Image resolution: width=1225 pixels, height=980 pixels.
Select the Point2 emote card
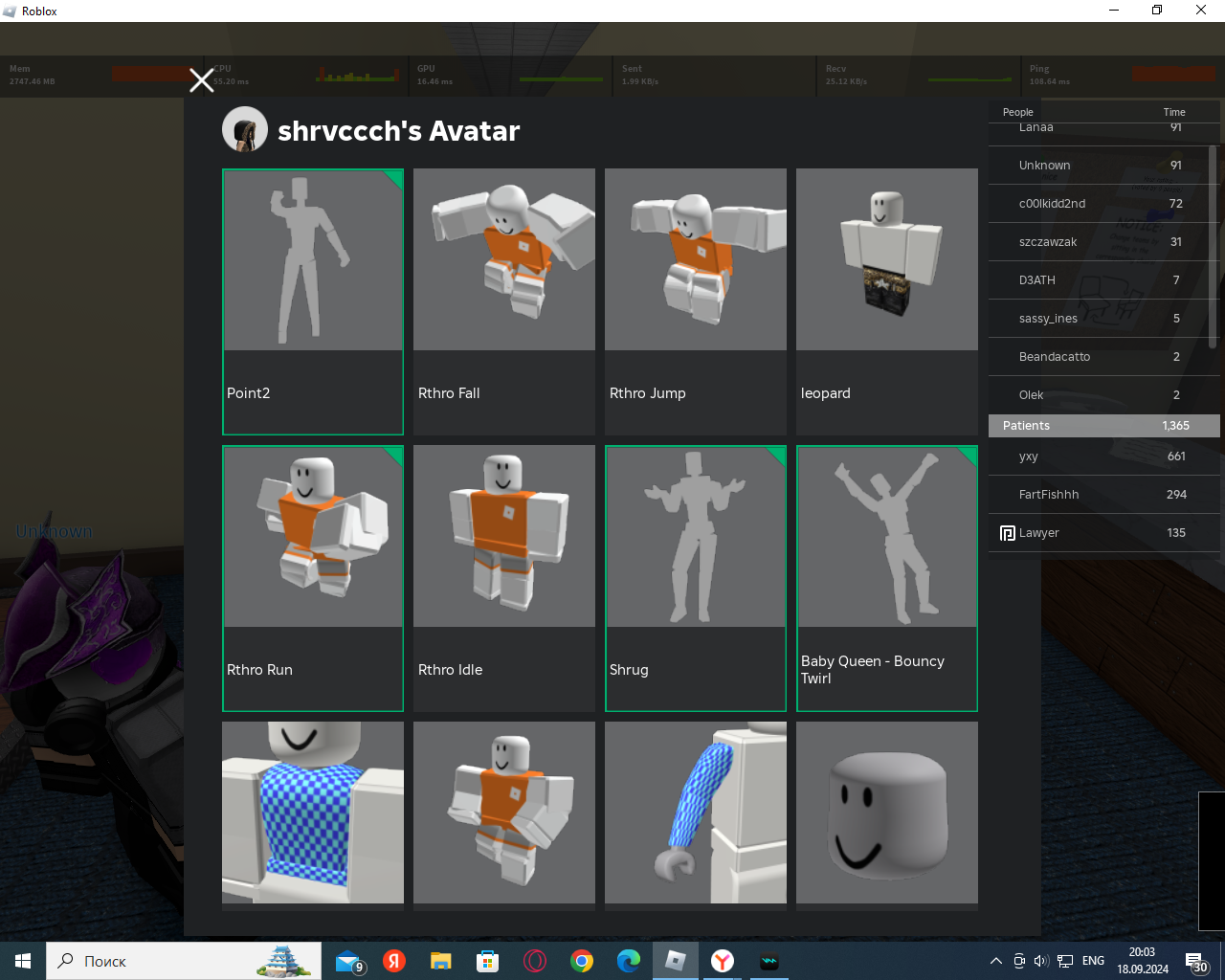(x=313, y=301)
